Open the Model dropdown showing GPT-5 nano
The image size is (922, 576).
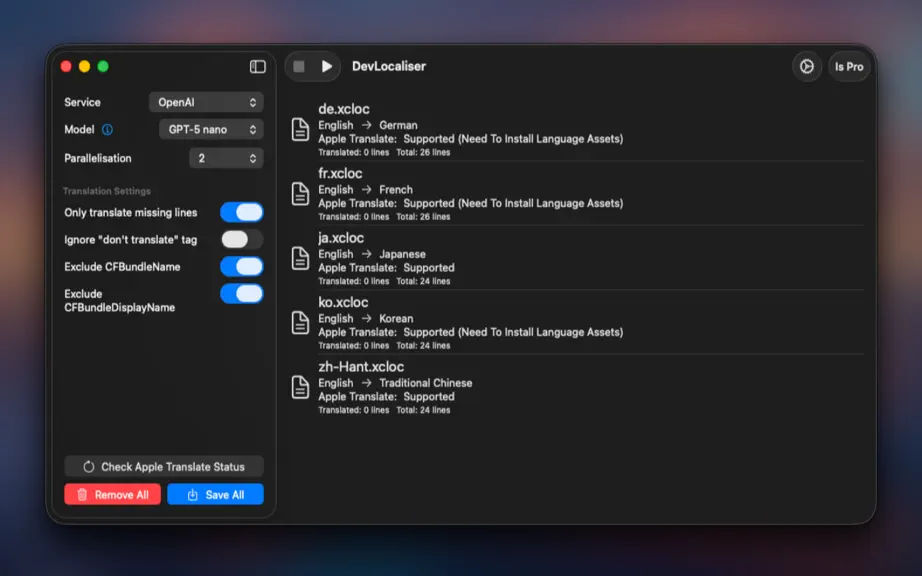pyautogui.click(x=211, y=129)
